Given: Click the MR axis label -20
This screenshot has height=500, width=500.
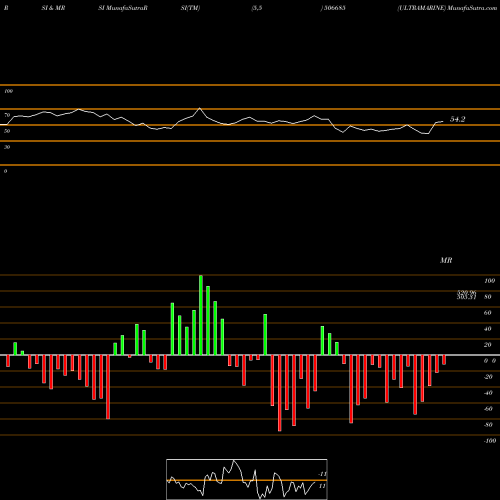Looking at the screenshot, I should [488, 377].
